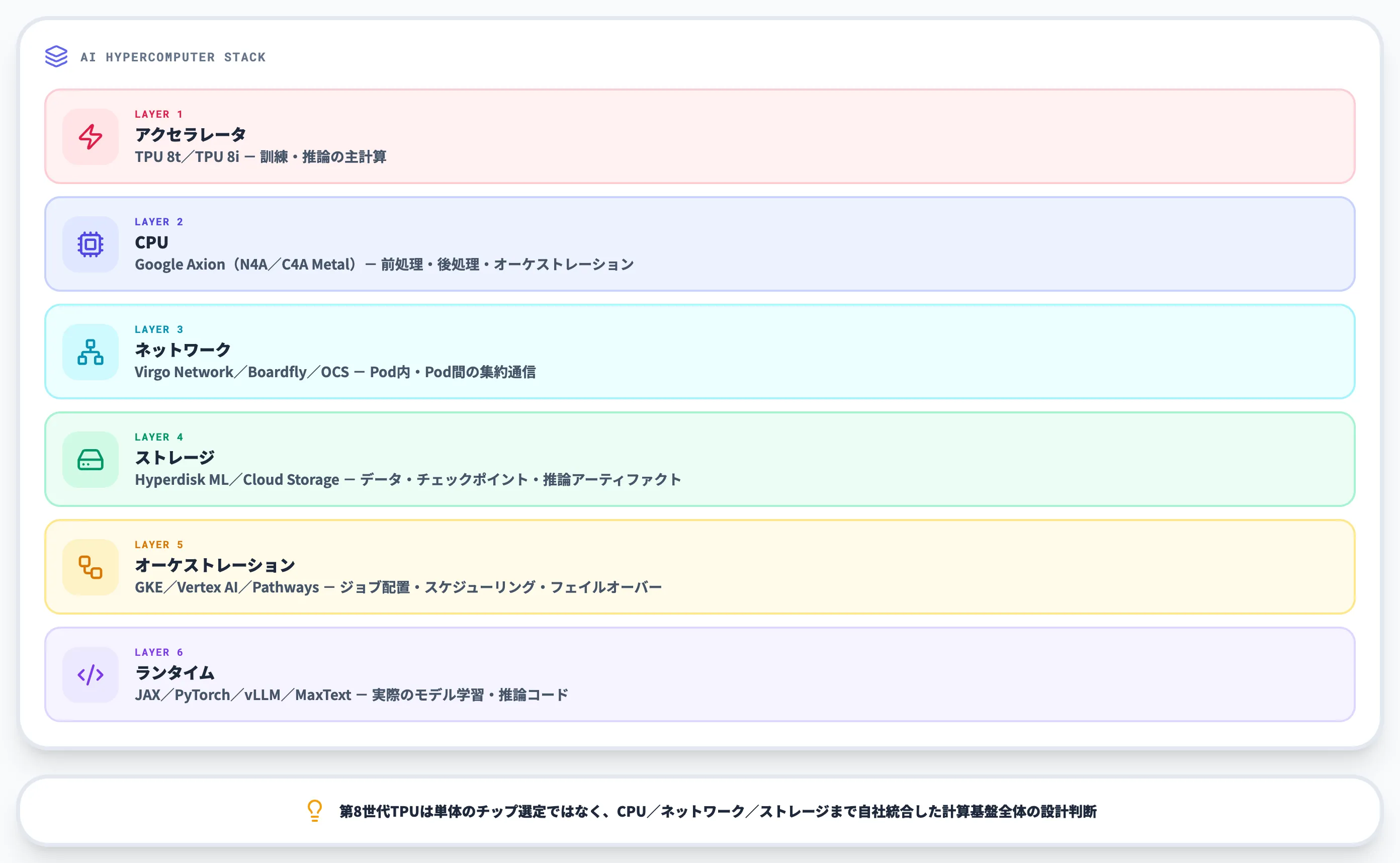Select the CPU chip icon in Layer 2
This screenshot has width=1400, height=863.
point(90,244)
